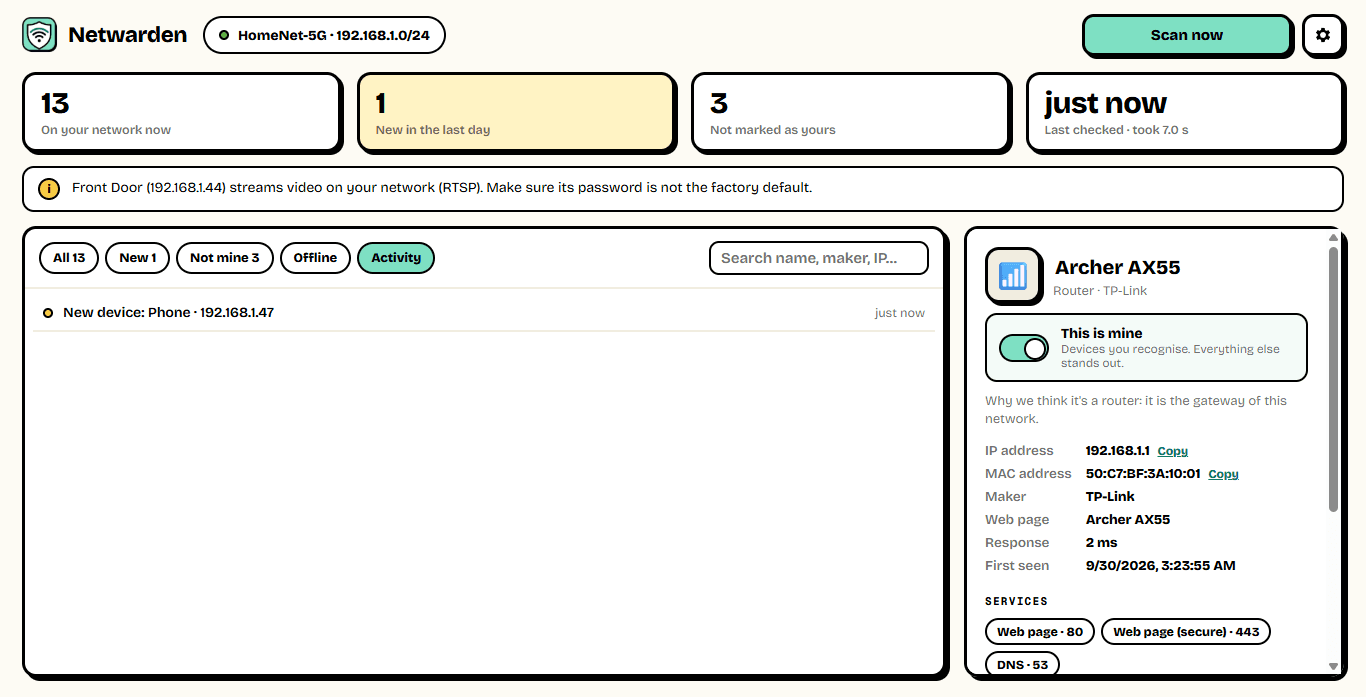The image size is (1366, 697).
Task: Click the Archer AX55 router device icon
Action: click(1013, 276)
